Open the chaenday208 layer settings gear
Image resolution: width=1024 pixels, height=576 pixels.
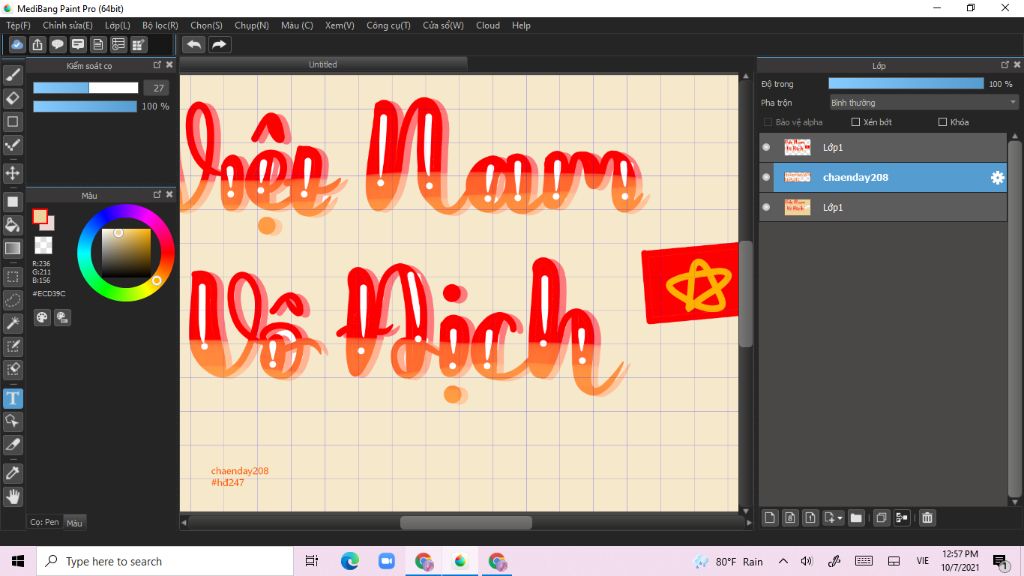[997, 177]
